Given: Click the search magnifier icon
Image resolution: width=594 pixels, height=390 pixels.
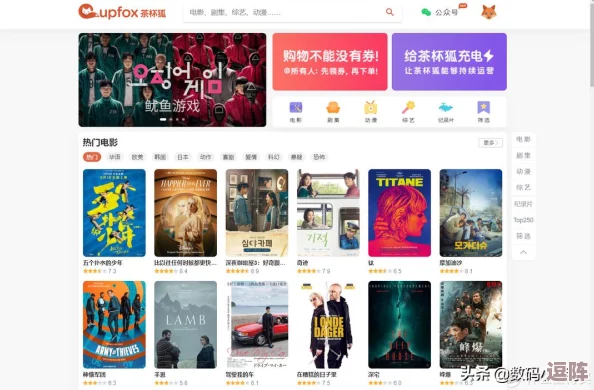Looking at the screenshot, I should click(x=389, y=12).
